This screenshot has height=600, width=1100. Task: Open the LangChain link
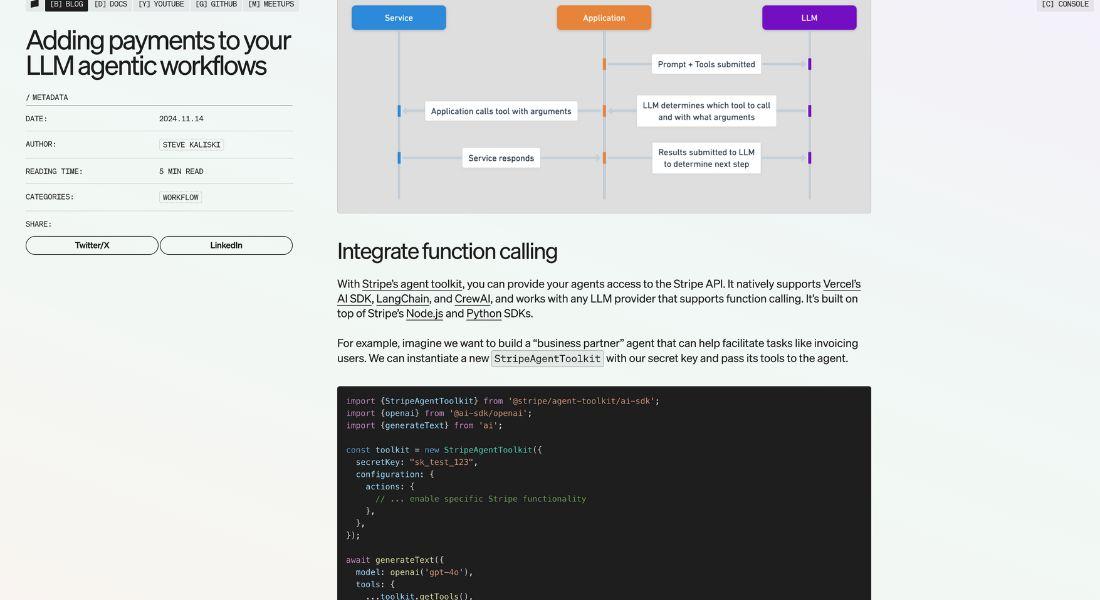click(402, 299)
